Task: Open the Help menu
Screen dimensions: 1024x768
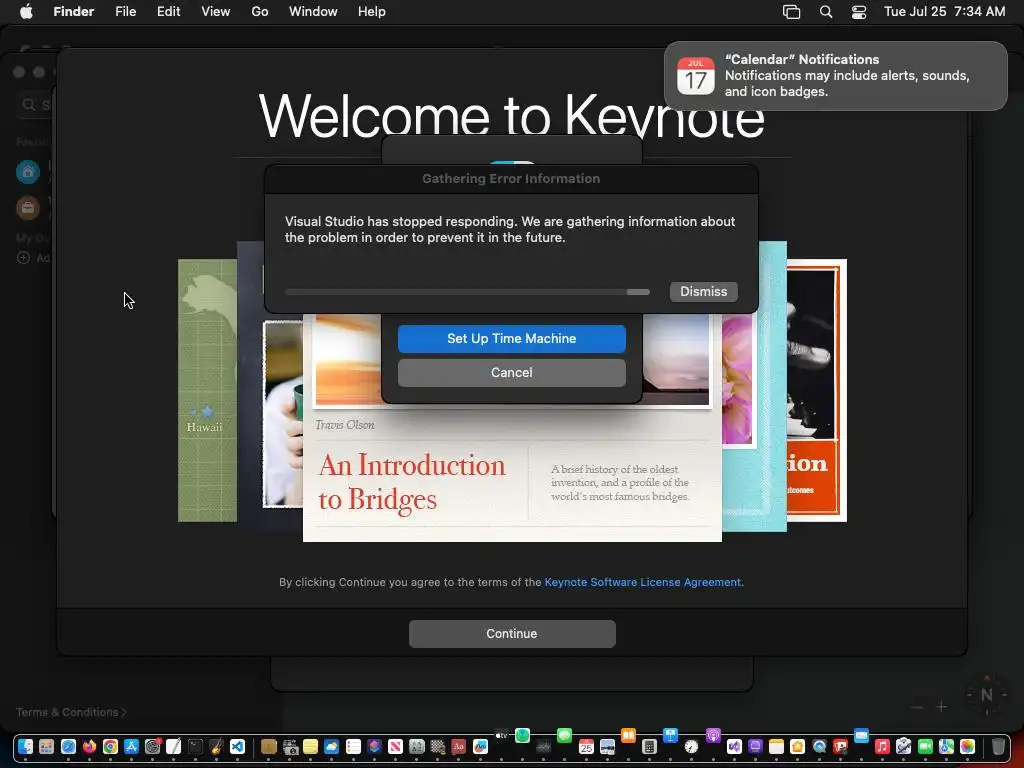Action: pyautogui.click(x=372, y=11)
